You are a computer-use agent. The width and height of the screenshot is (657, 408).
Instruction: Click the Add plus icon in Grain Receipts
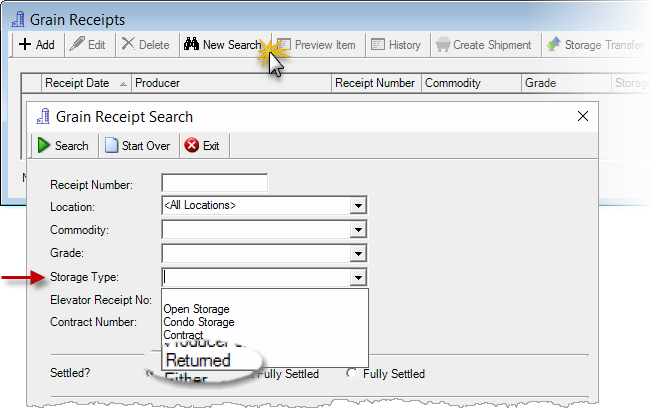click(25, 44)
